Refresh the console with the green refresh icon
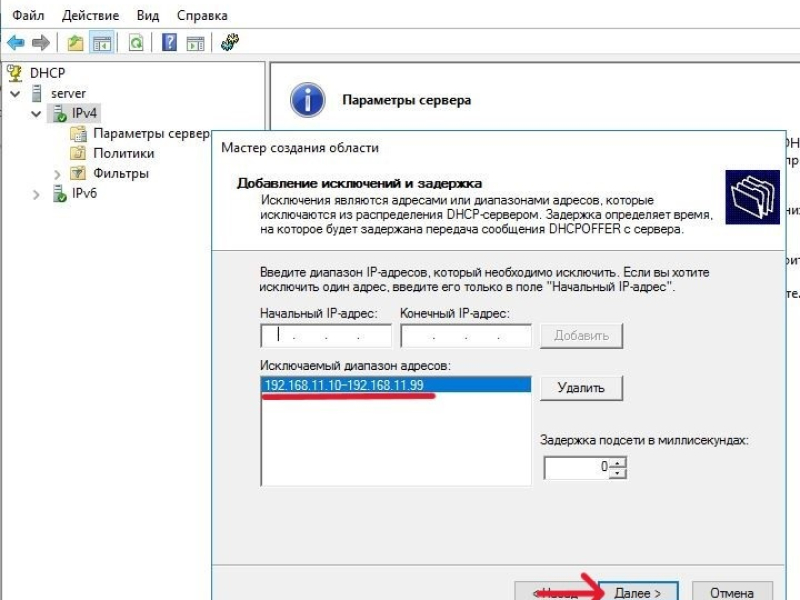Screen dimensions: 800x600 tap(136, 43)
